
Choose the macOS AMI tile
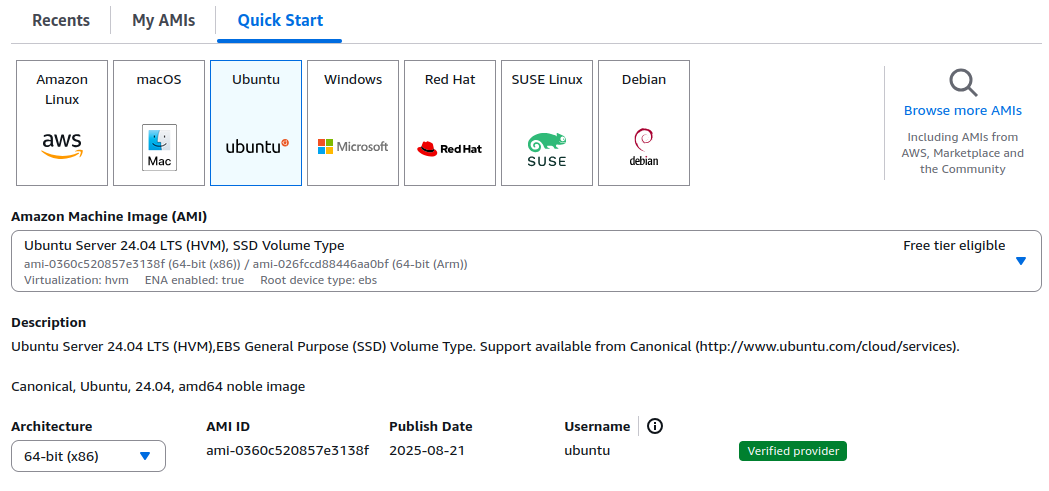(x=159, y=123)
